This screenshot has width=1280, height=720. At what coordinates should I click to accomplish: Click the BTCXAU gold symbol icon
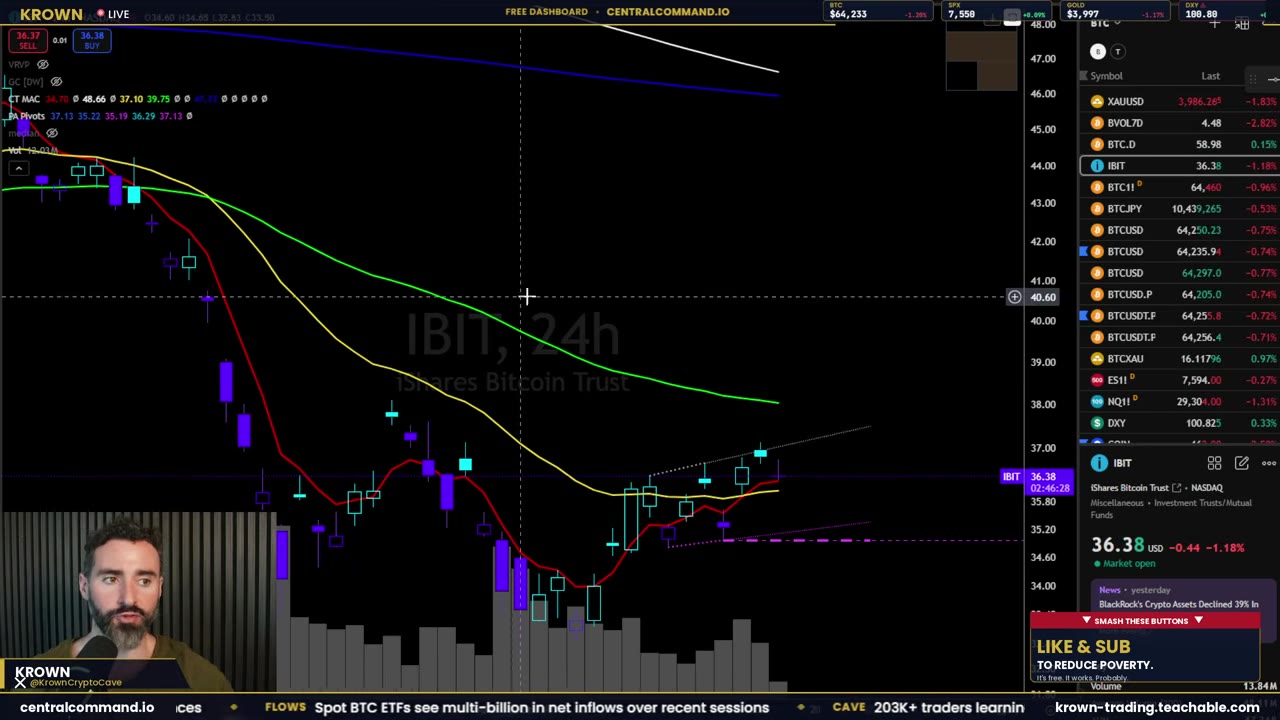pyautogui.click(x=1097, y=359)
